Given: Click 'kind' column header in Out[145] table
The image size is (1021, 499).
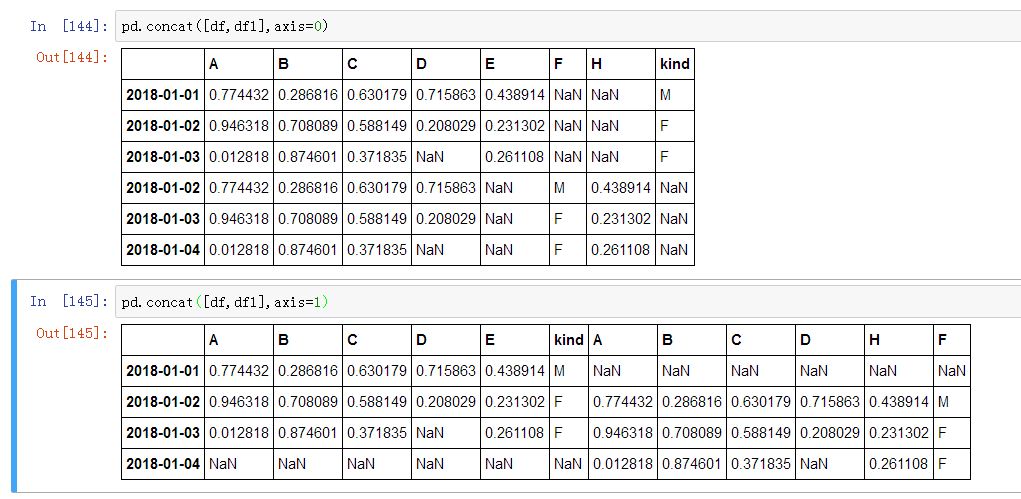Looking at the screenshot, I should click(568, 340).
